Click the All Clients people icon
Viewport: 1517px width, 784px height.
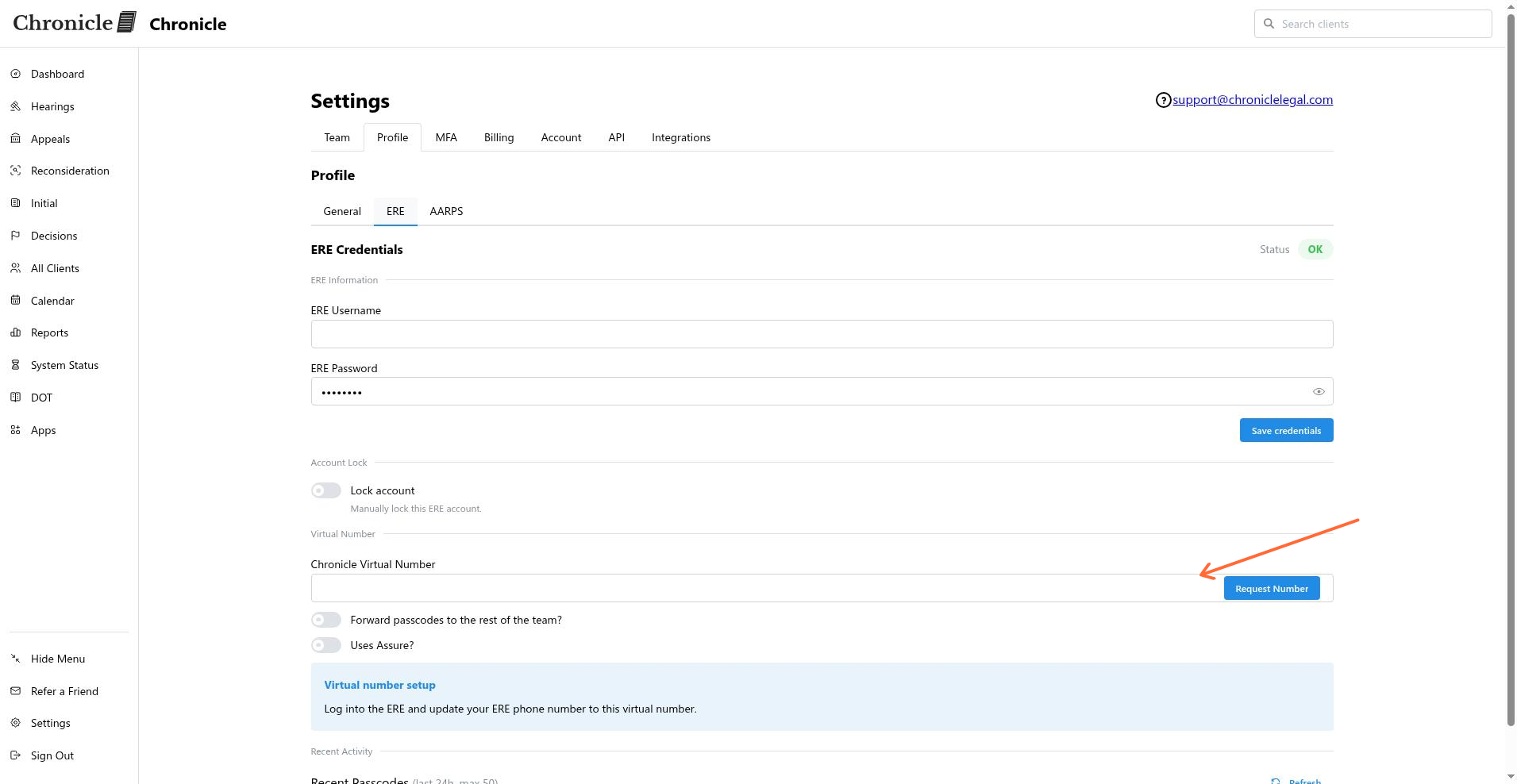15,268
